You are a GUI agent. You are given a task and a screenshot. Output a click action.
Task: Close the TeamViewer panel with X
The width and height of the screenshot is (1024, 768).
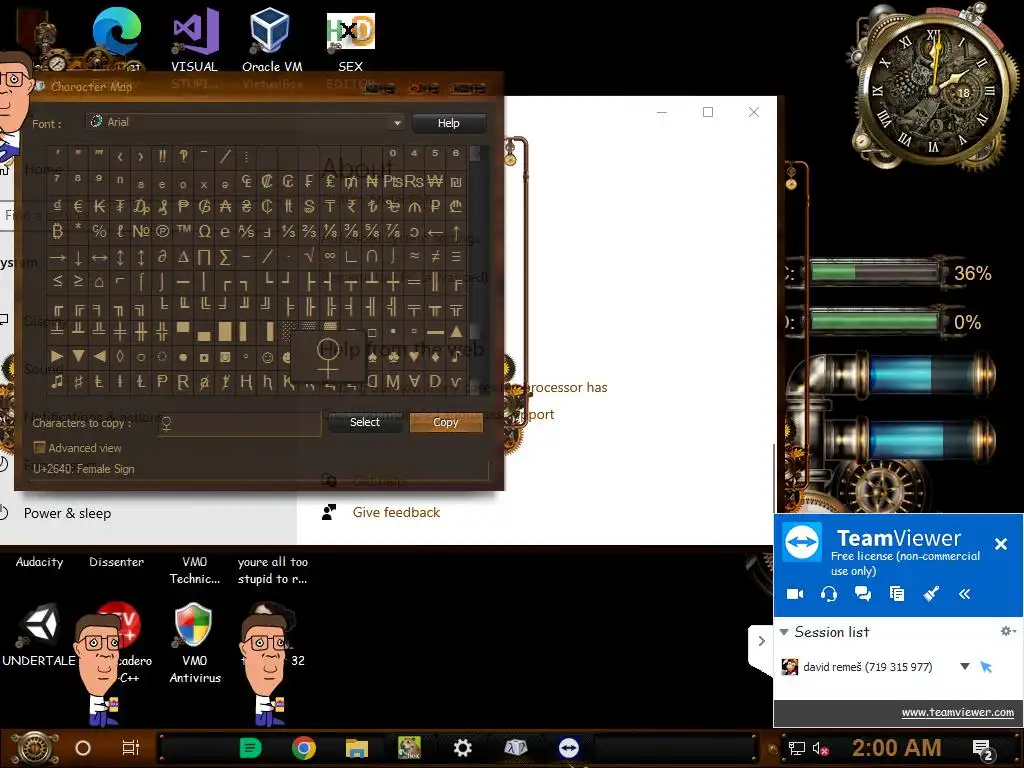pyautogui.click(x=1000, y=543)
